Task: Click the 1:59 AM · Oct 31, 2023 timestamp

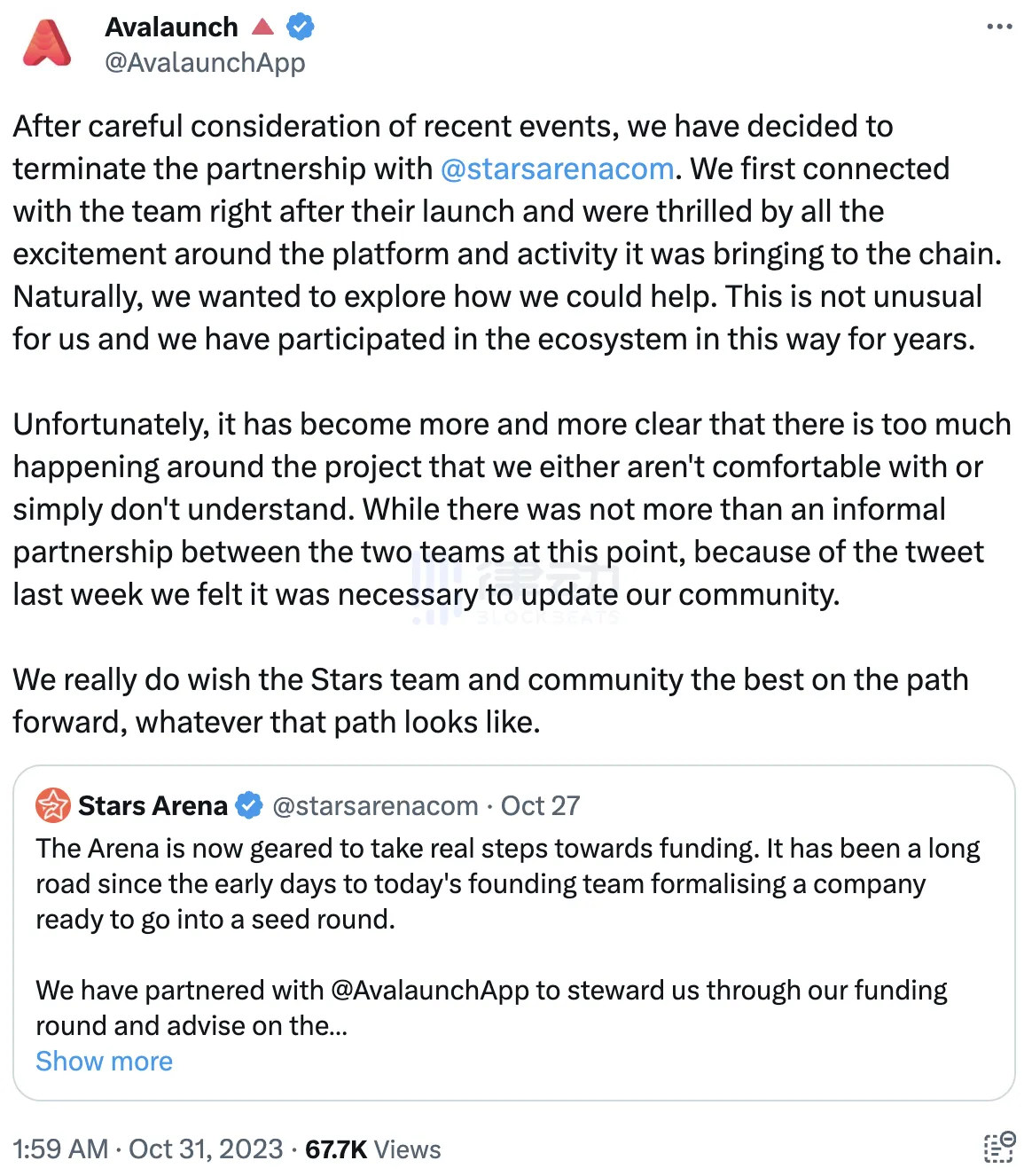Action: coord(148,1149)
